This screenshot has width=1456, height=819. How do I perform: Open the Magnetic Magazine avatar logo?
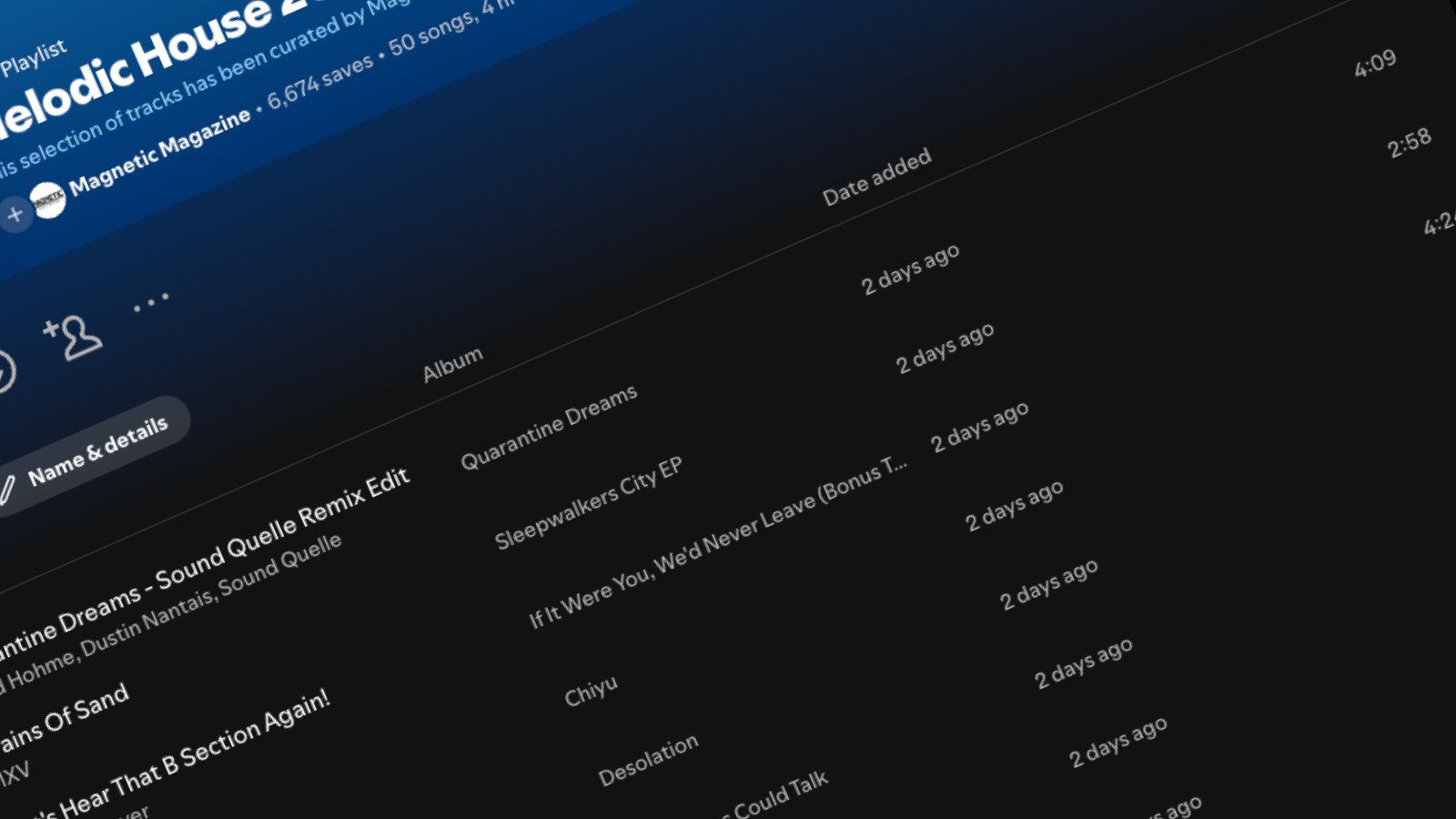click(48, 199)
